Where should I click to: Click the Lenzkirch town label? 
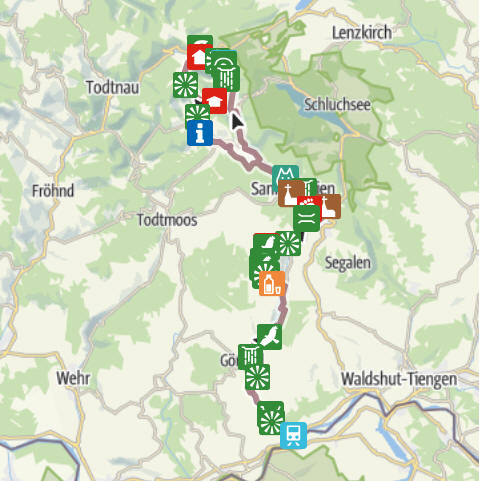(362, 33)
